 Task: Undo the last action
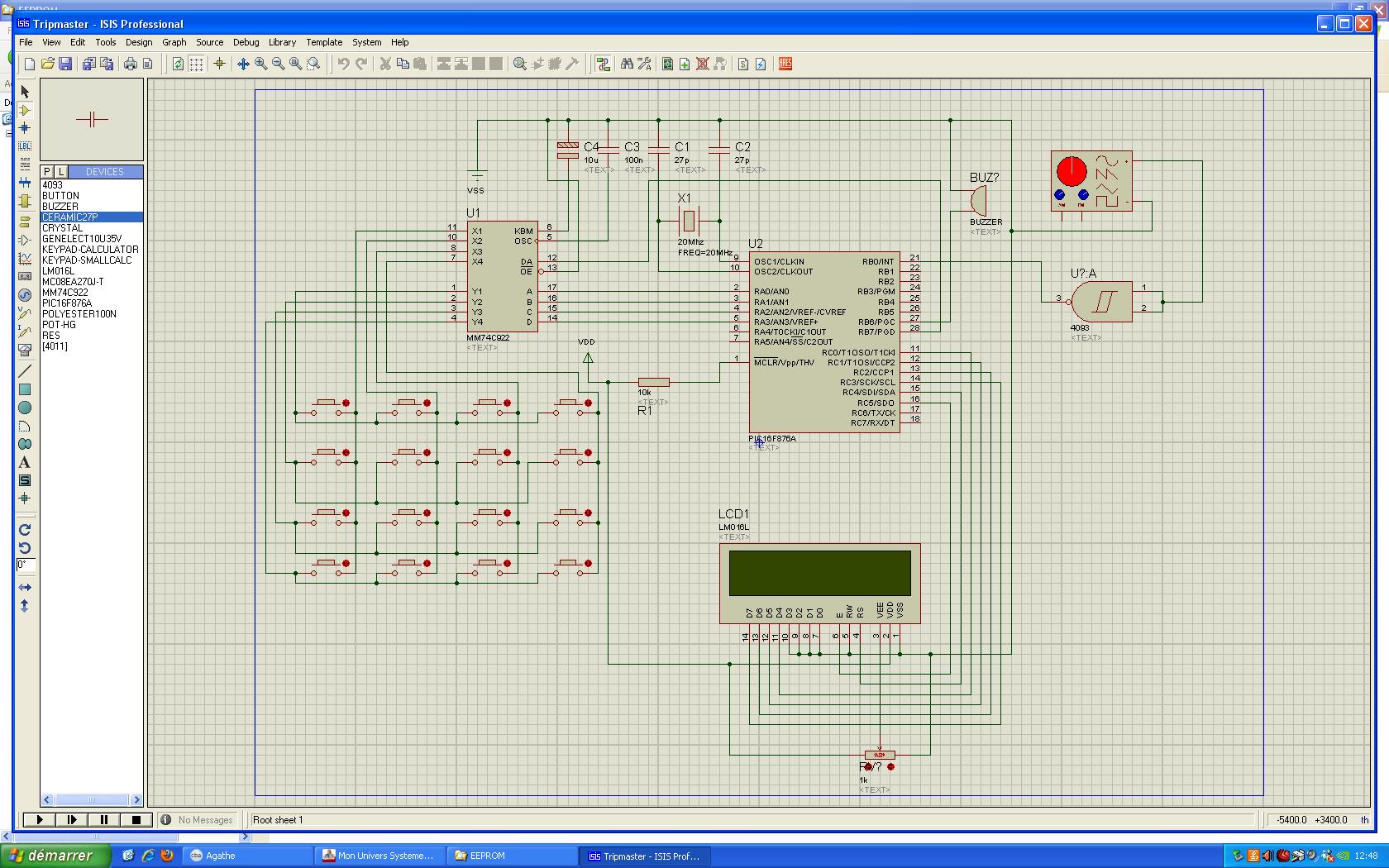click(343, 64)
